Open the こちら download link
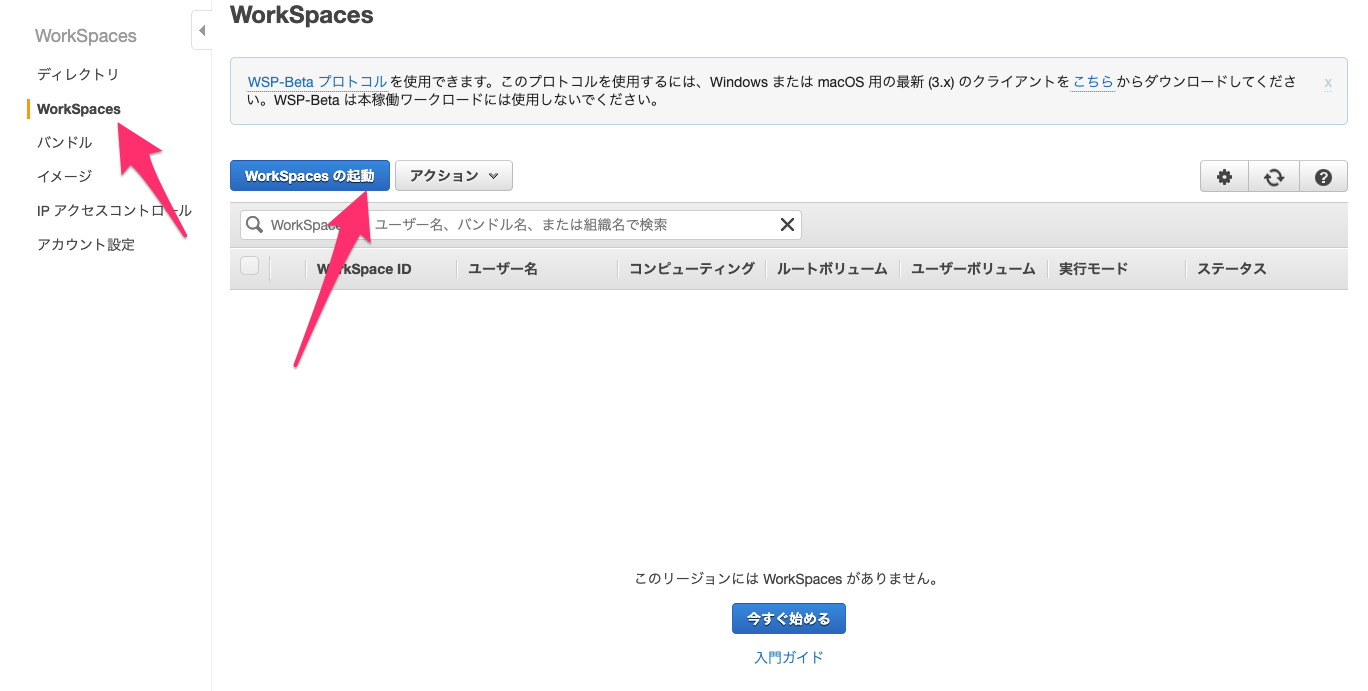Image resolution: width=1368 pixels, height=691 pixels. (1093, 81)
